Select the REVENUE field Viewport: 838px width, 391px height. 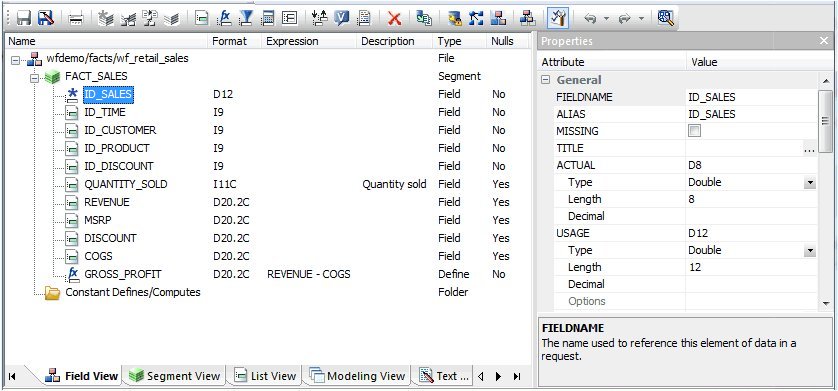107,202
